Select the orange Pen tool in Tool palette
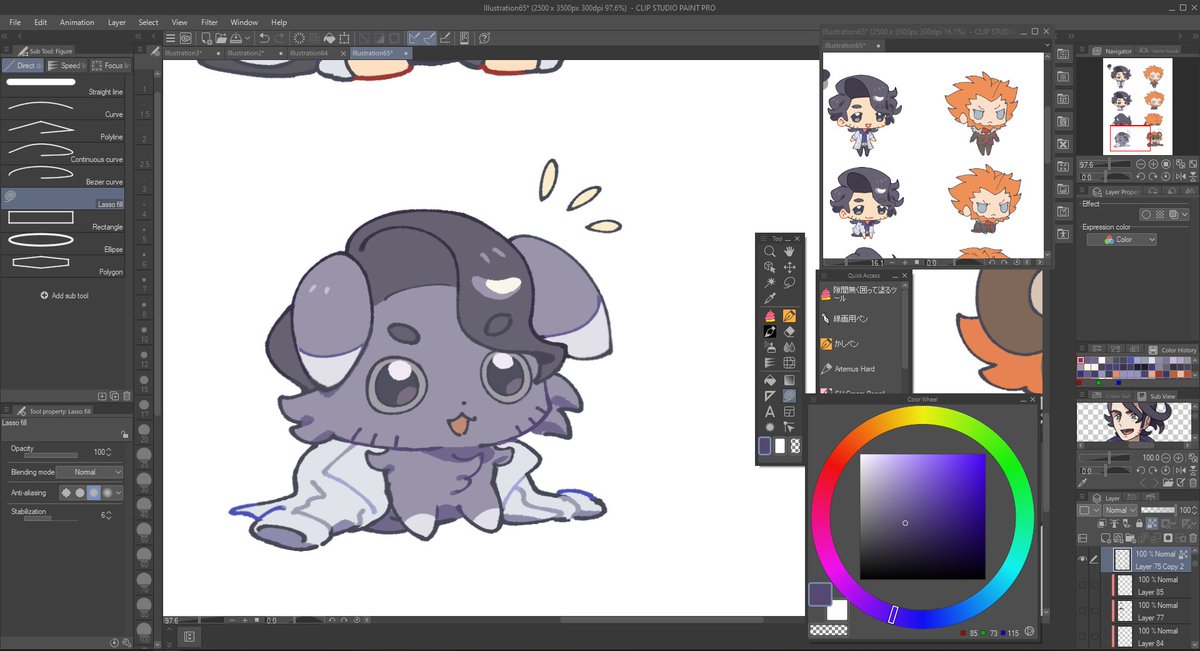 pyautogui.click(x=789, y=316)
